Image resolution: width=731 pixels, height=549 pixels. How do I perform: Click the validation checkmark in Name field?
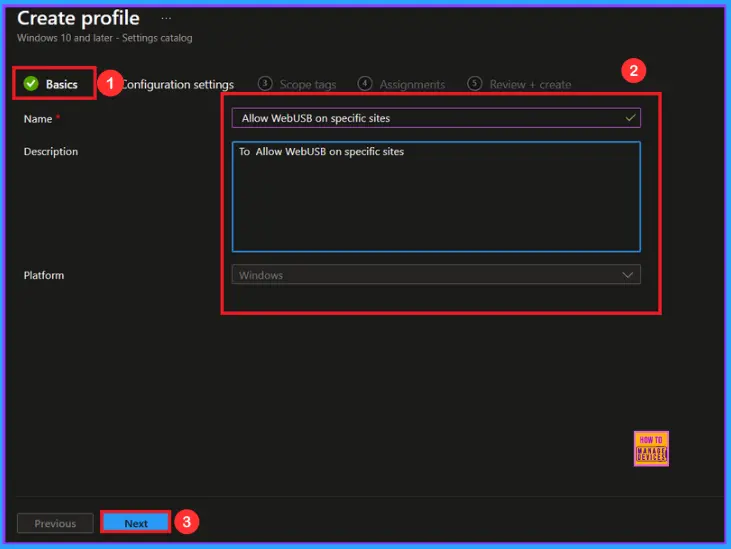(630, 118)
